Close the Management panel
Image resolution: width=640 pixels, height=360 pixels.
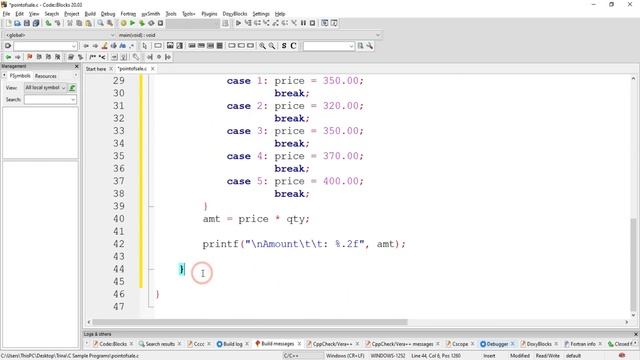click(x=76, y=66)
